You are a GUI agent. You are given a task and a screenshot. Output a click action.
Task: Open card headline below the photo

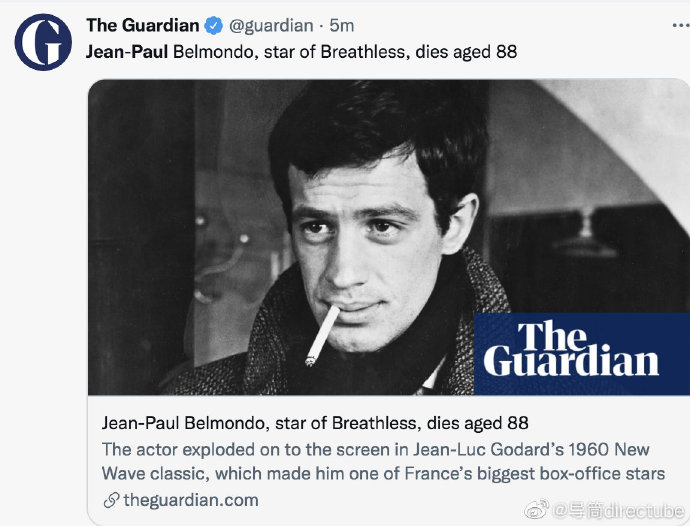(315, 423)
